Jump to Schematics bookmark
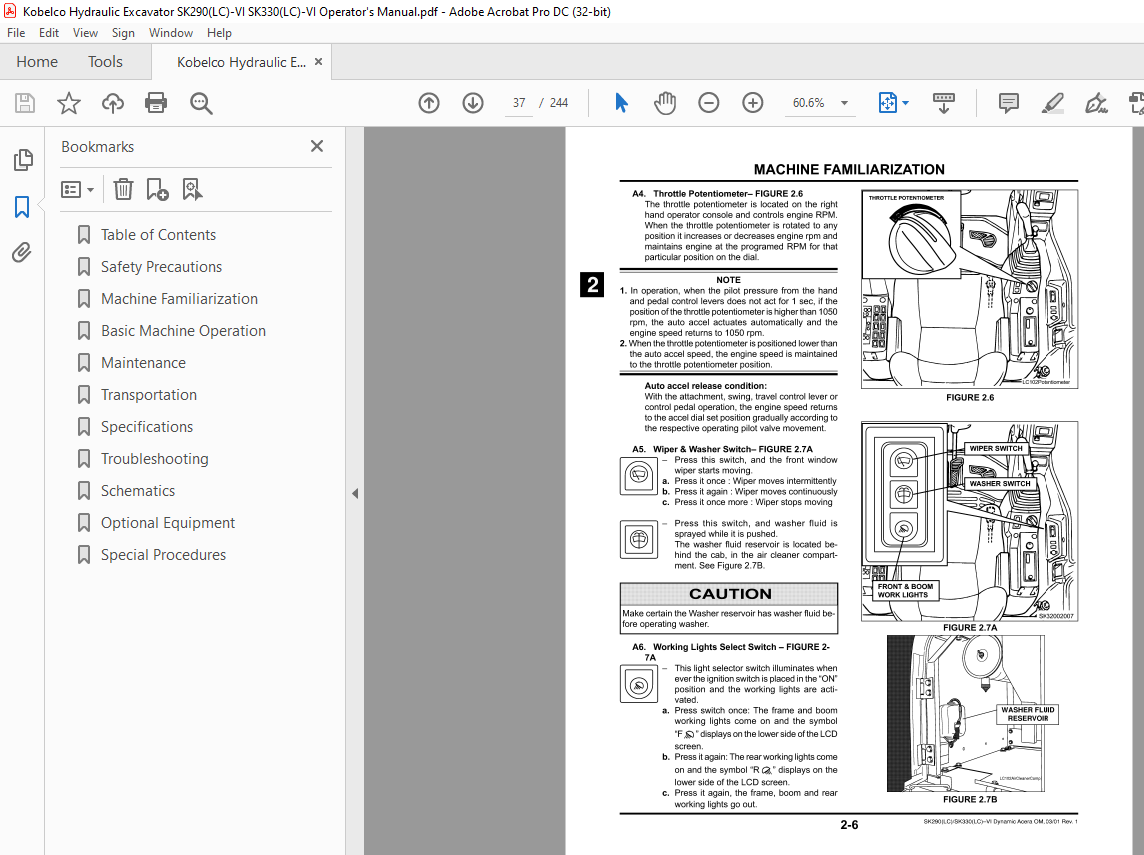The height and width of the screenshot is (855, 1144). click(x=138, y=492)
